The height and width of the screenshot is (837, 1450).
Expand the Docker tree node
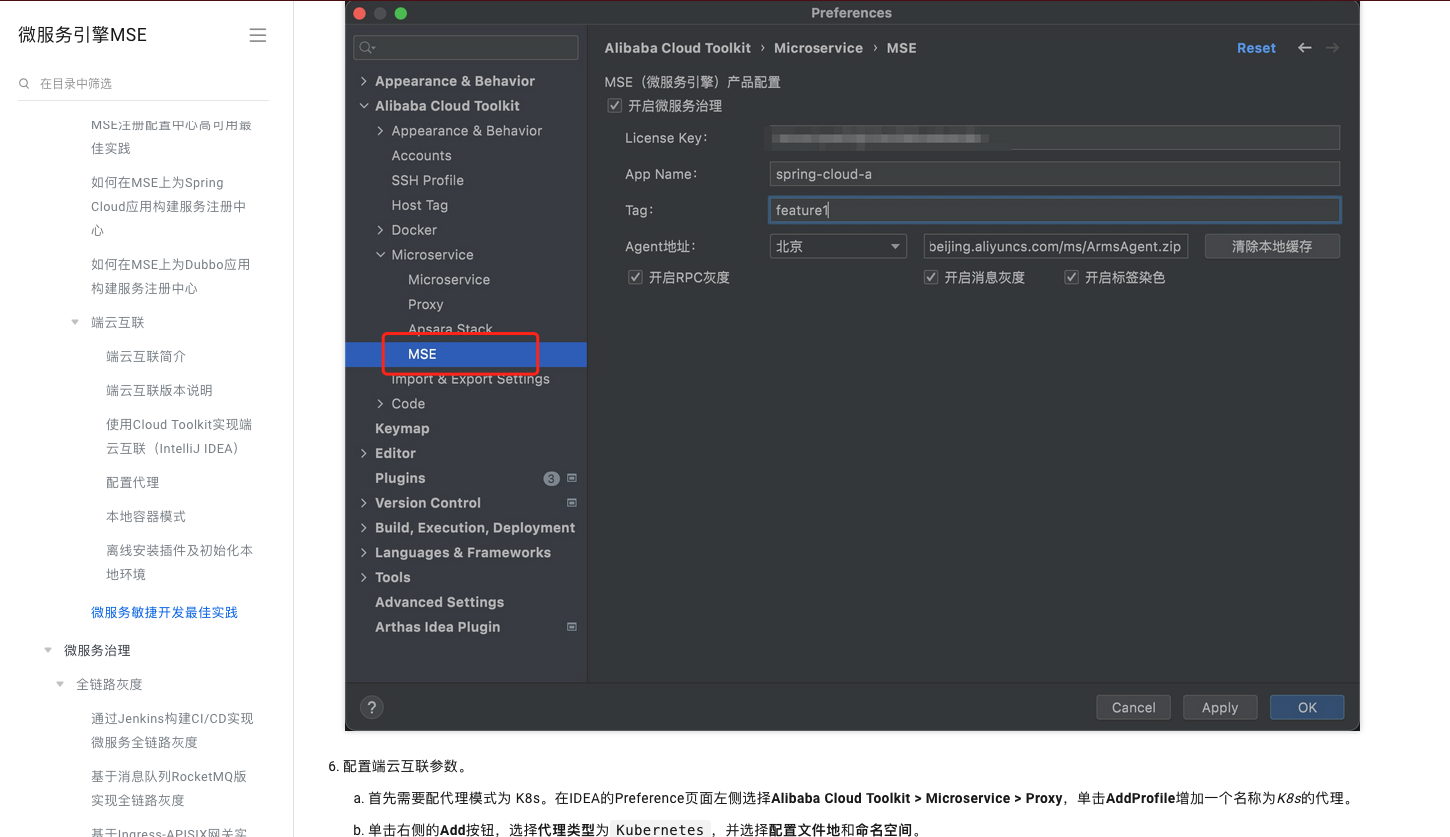pyautogui.click(x=380, y=230)
